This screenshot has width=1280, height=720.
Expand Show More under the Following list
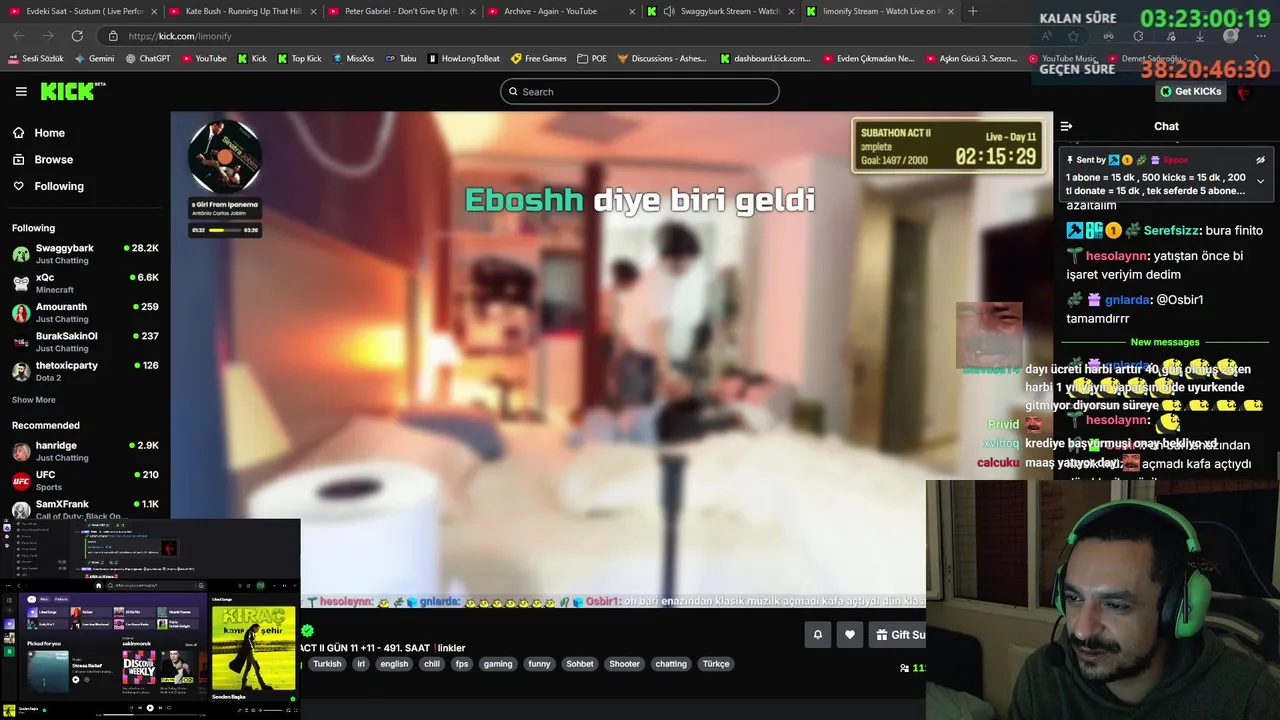(33, 400)
